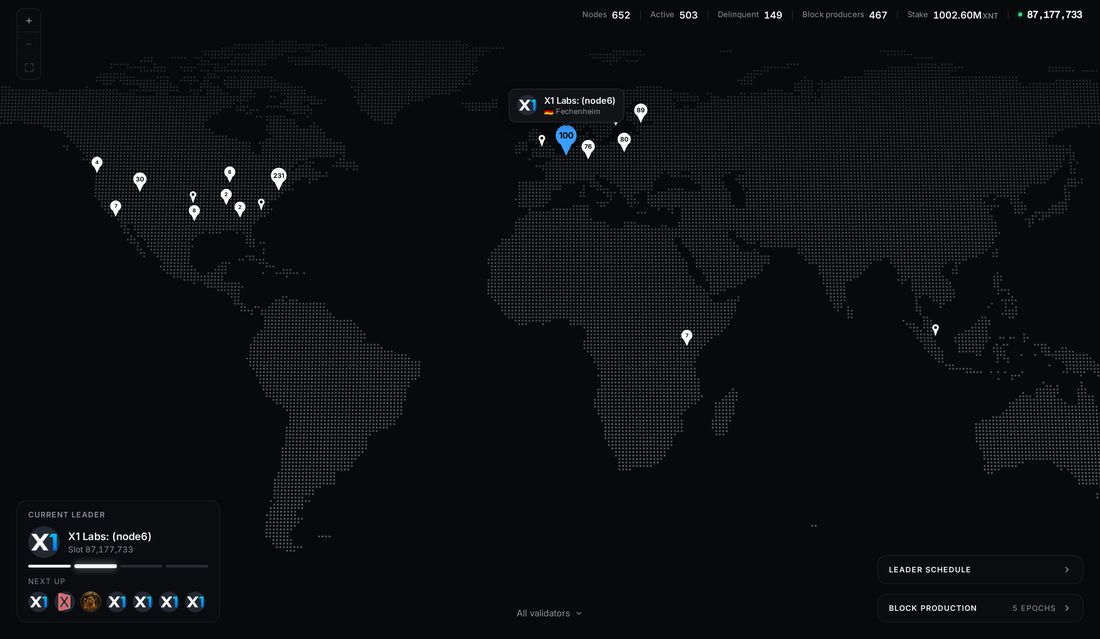Click the Block producers 467 stat
Screen dimensions: 1100x639
845,15
